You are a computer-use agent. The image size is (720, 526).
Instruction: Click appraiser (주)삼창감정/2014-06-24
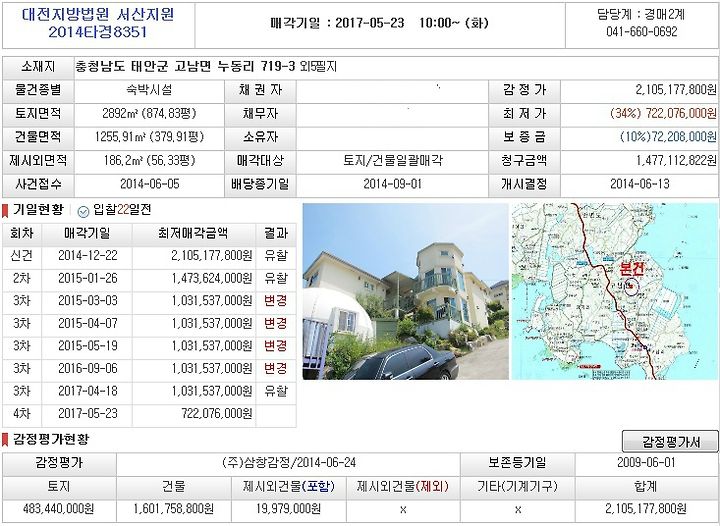pyautogui.click(x=289, y=463)
